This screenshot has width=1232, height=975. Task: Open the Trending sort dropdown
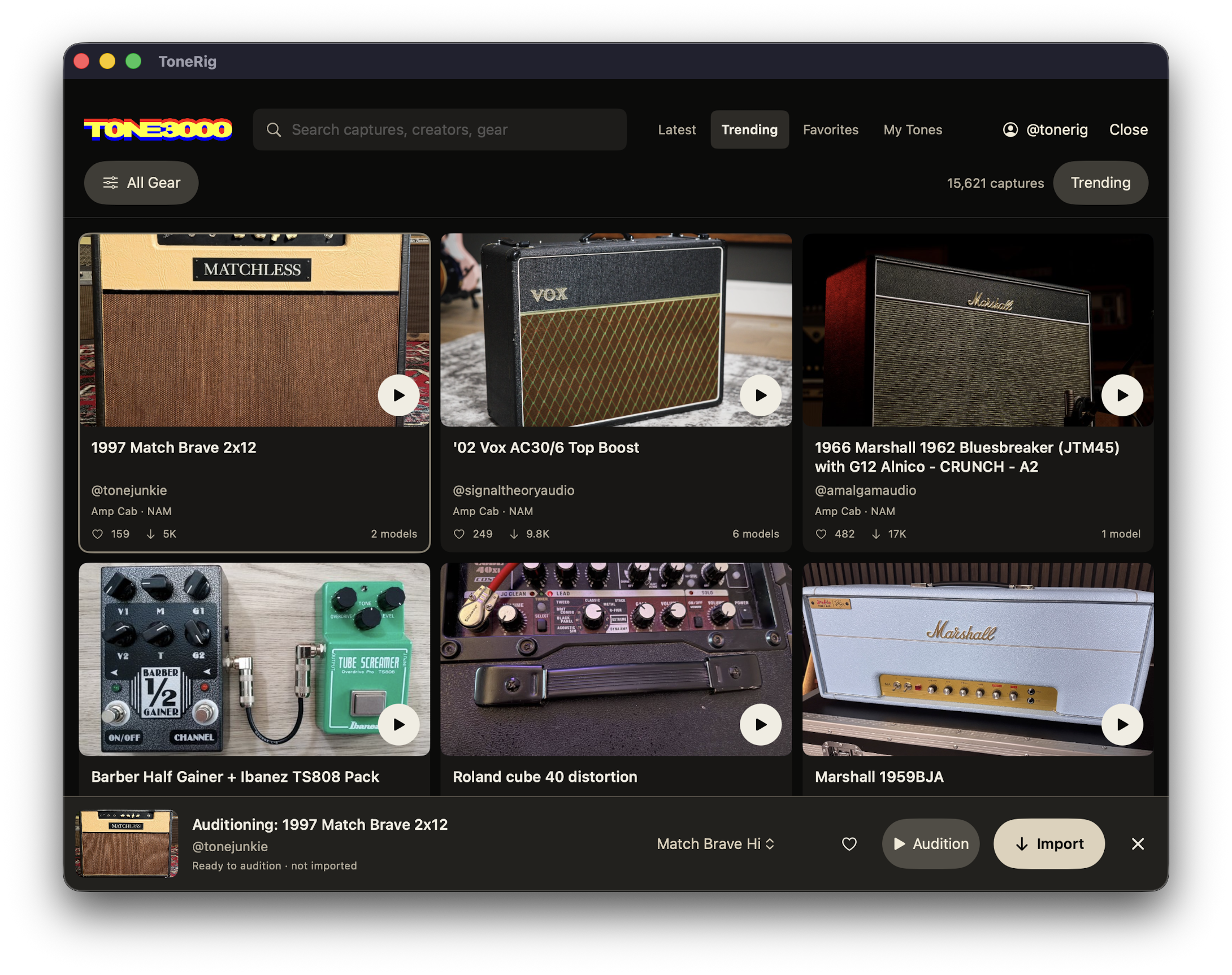click(x=1100, y=182)
